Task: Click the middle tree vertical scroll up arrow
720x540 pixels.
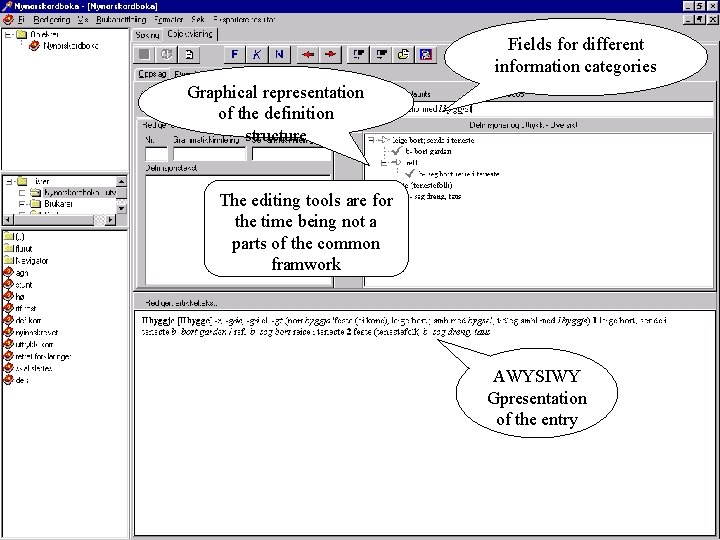Action: pyautogui.click(x=121, y=181)
